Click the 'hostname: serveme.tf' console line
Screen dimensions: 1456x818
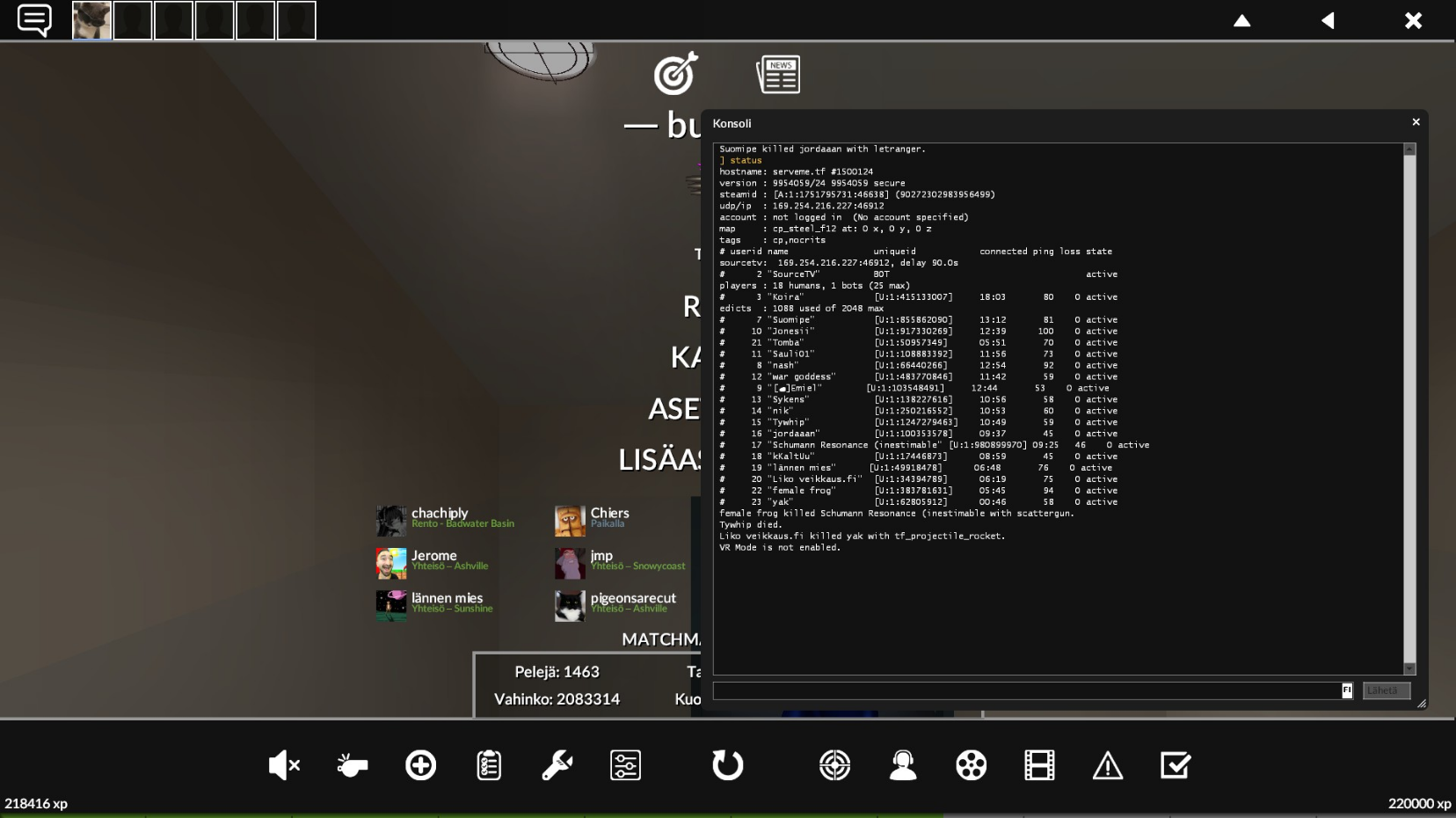797,172
